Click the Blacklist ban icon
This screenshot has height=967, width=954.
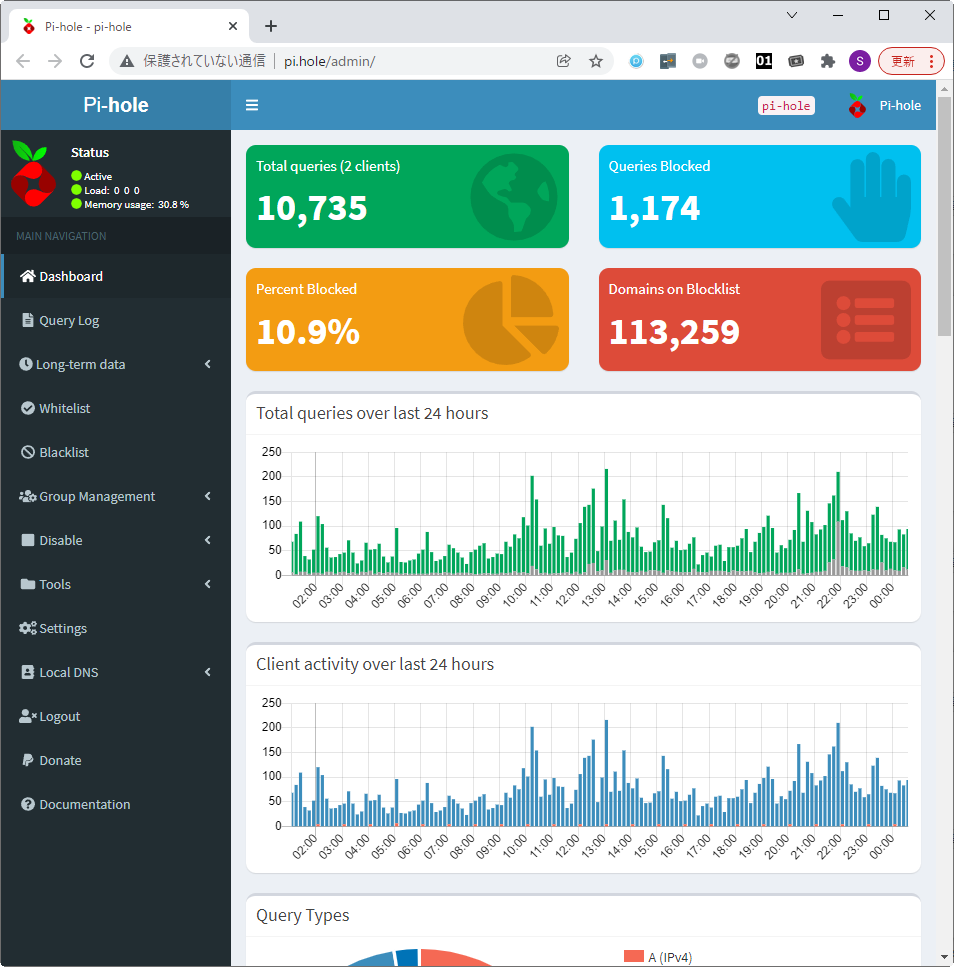click(x=28, y=452)
